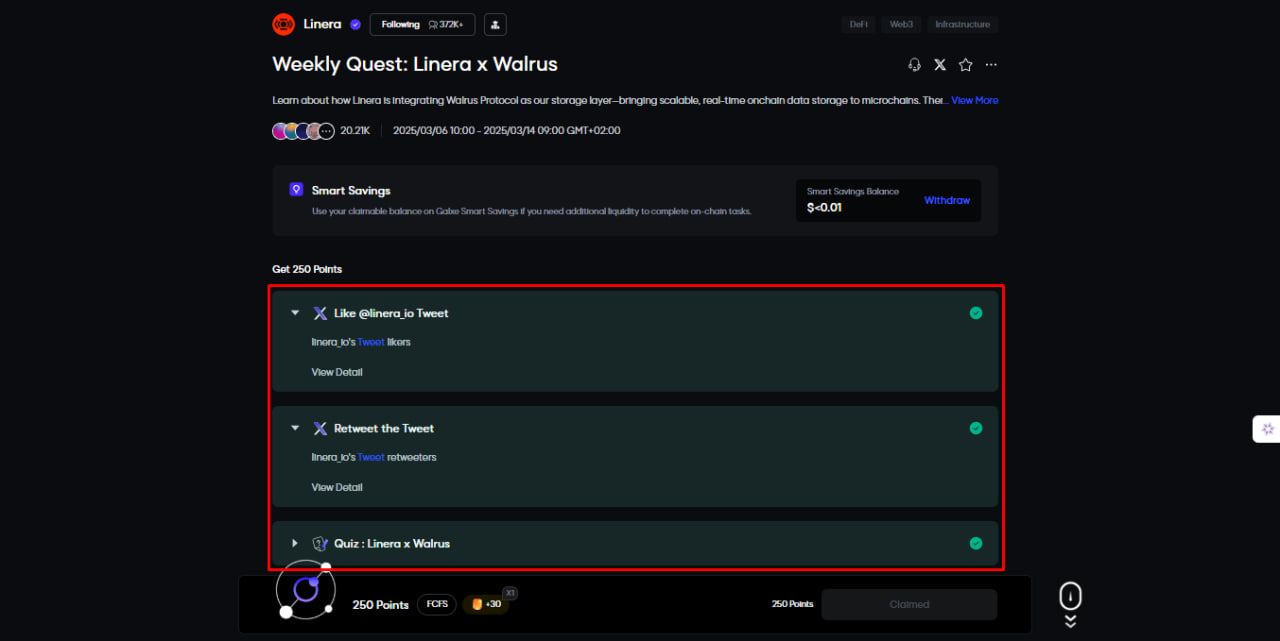1280x641 pixels.
Task: Click the FCFS badge
Action: coord(437,604)
